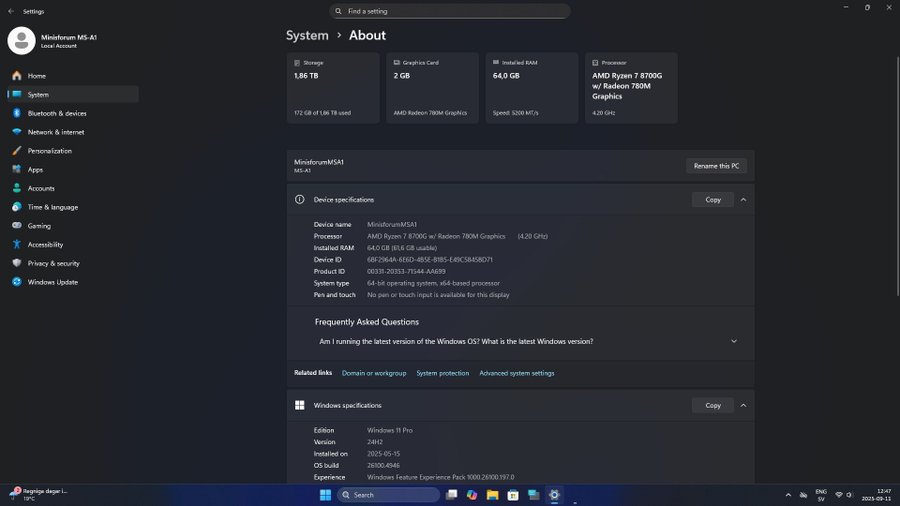
Task: Open the Installed RAM info card
Action: click(532, 88)
